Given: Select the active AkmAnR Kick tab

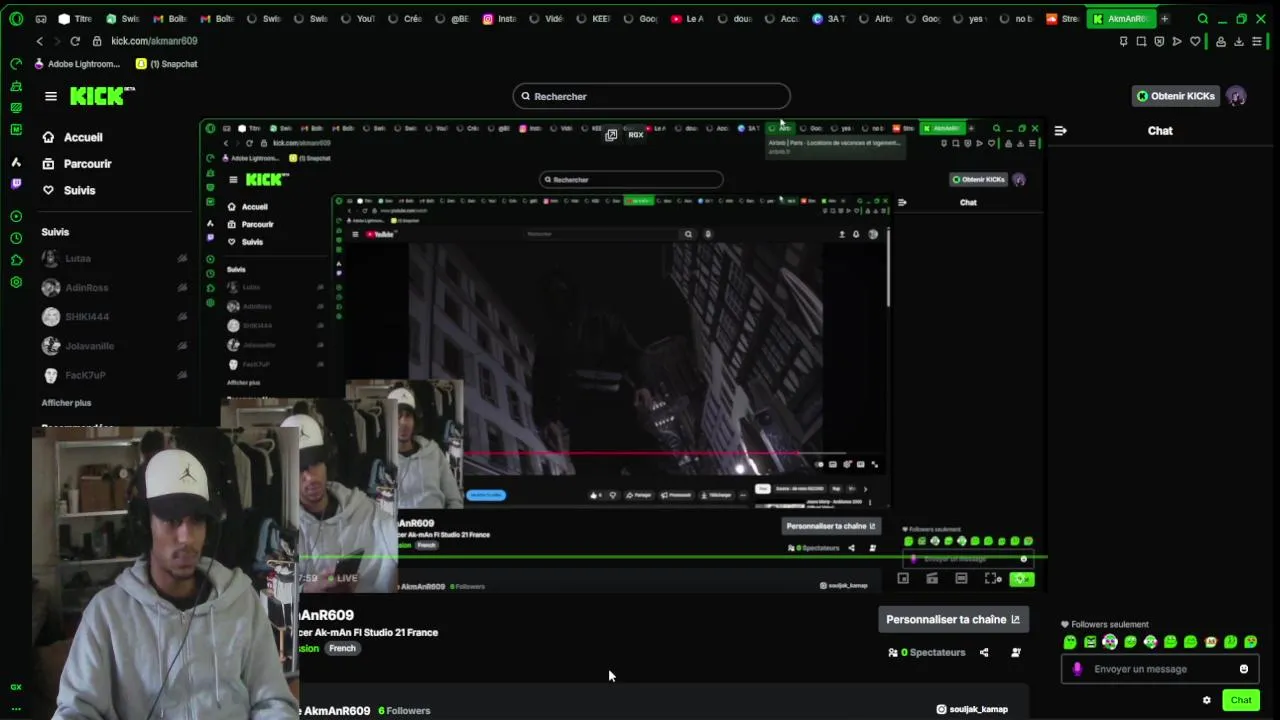Looking at the screenshot, I should [x=1120, y=18].
